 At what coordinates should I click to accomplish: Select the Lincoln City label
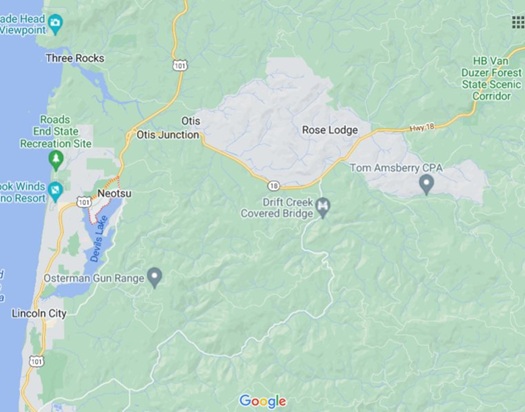click(39, 314)
